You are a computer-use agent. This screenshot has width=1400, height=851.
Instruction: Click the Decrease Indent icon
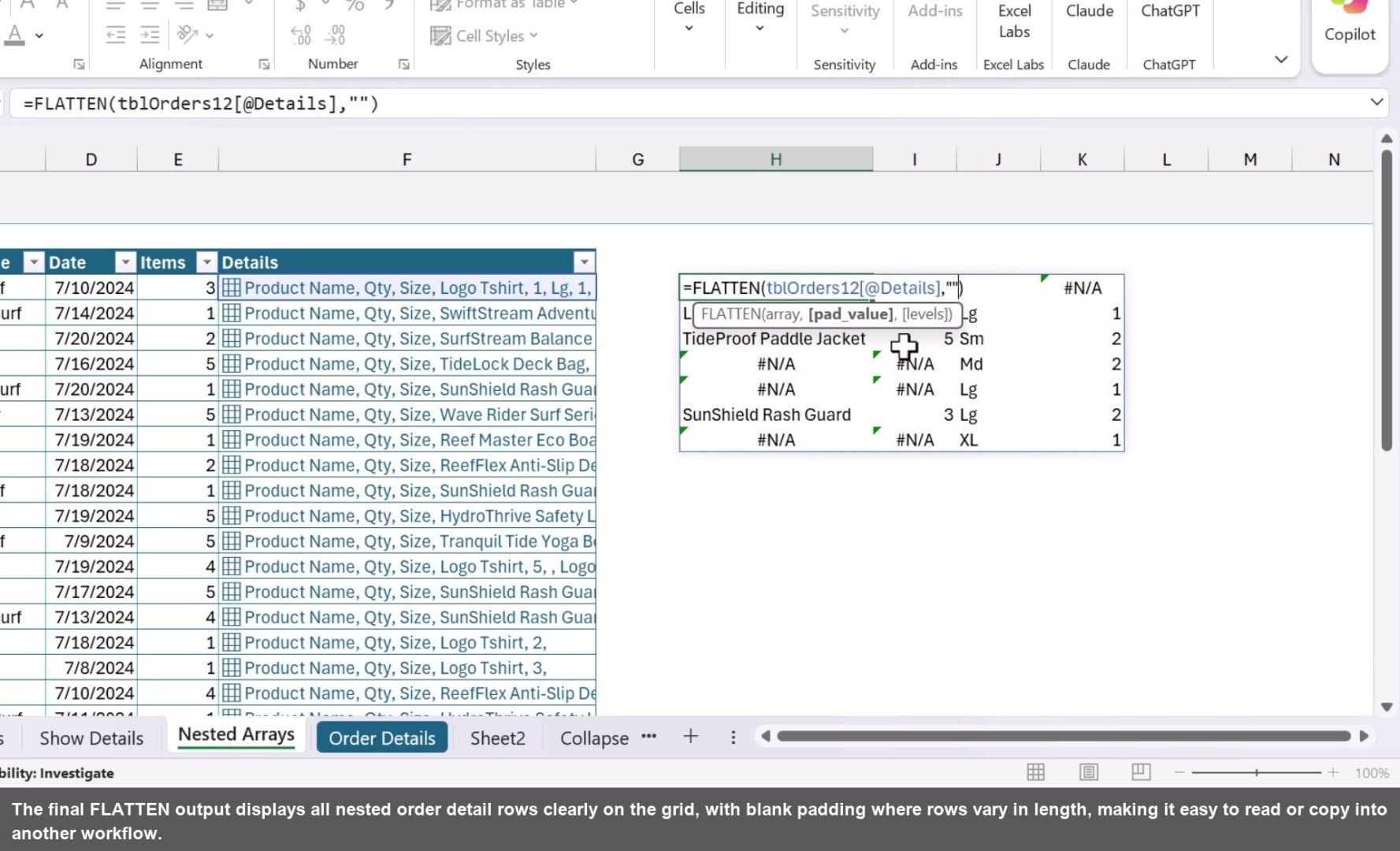coord(116,35)
